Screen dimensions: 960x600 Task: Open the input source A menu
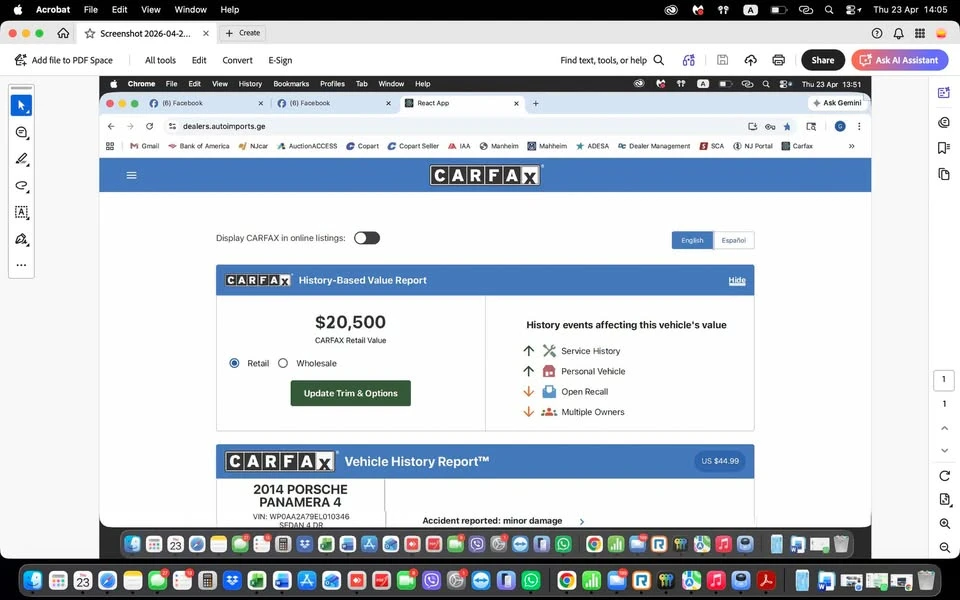pos(750,10)
